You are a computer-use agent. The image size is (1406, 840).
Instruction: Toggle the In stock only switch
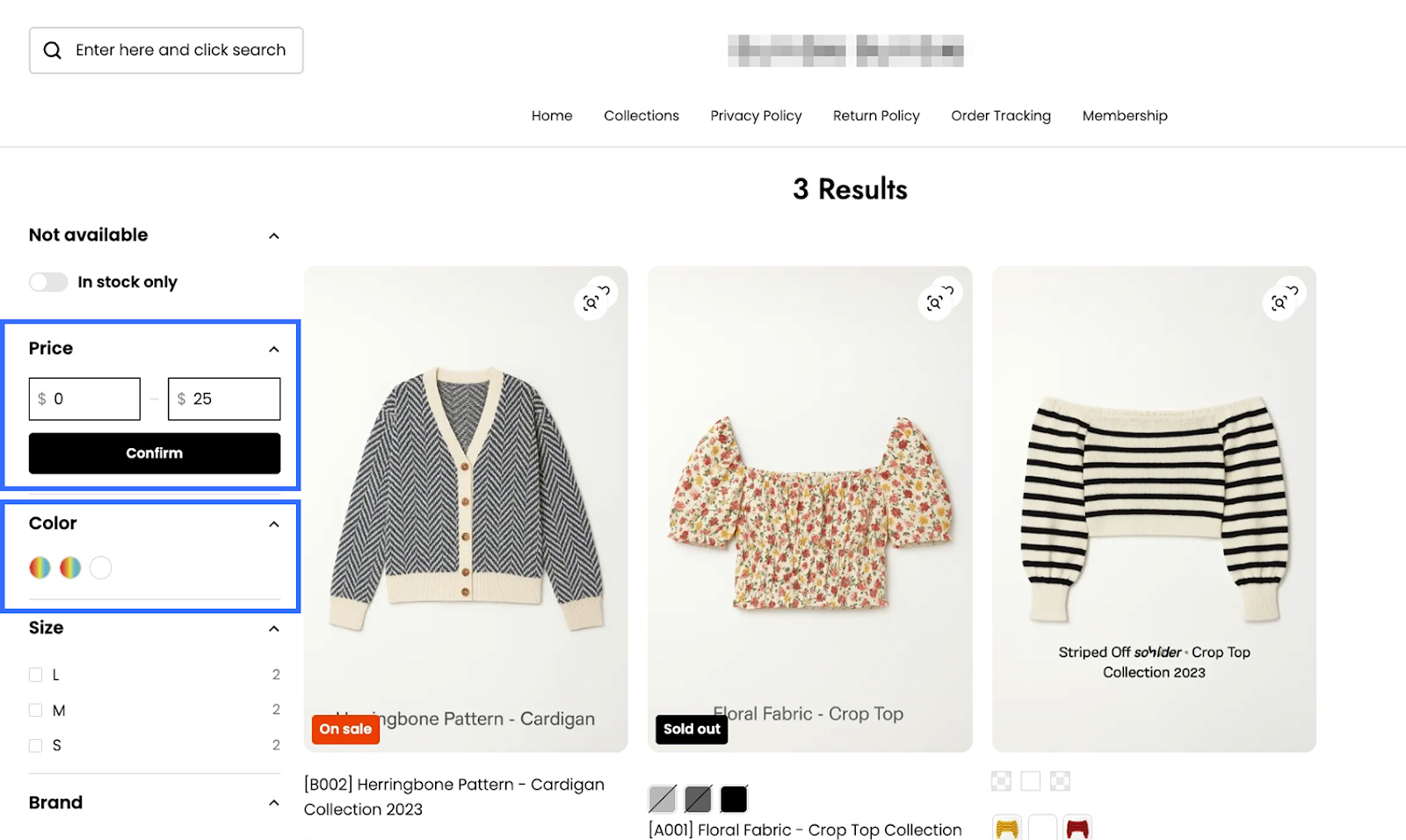48,282
